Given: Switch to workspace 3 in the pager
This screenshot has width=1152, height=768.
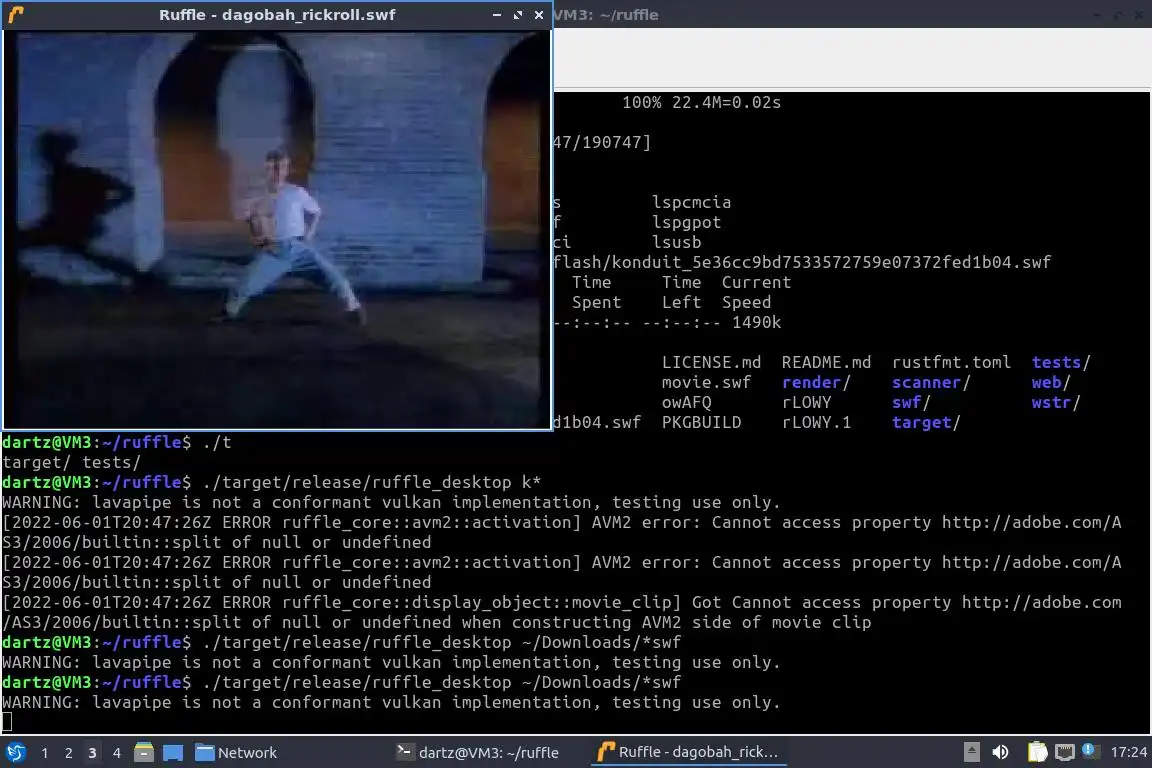Looking at the screenshot, I should pyautogui.click(x=92, y=753).
